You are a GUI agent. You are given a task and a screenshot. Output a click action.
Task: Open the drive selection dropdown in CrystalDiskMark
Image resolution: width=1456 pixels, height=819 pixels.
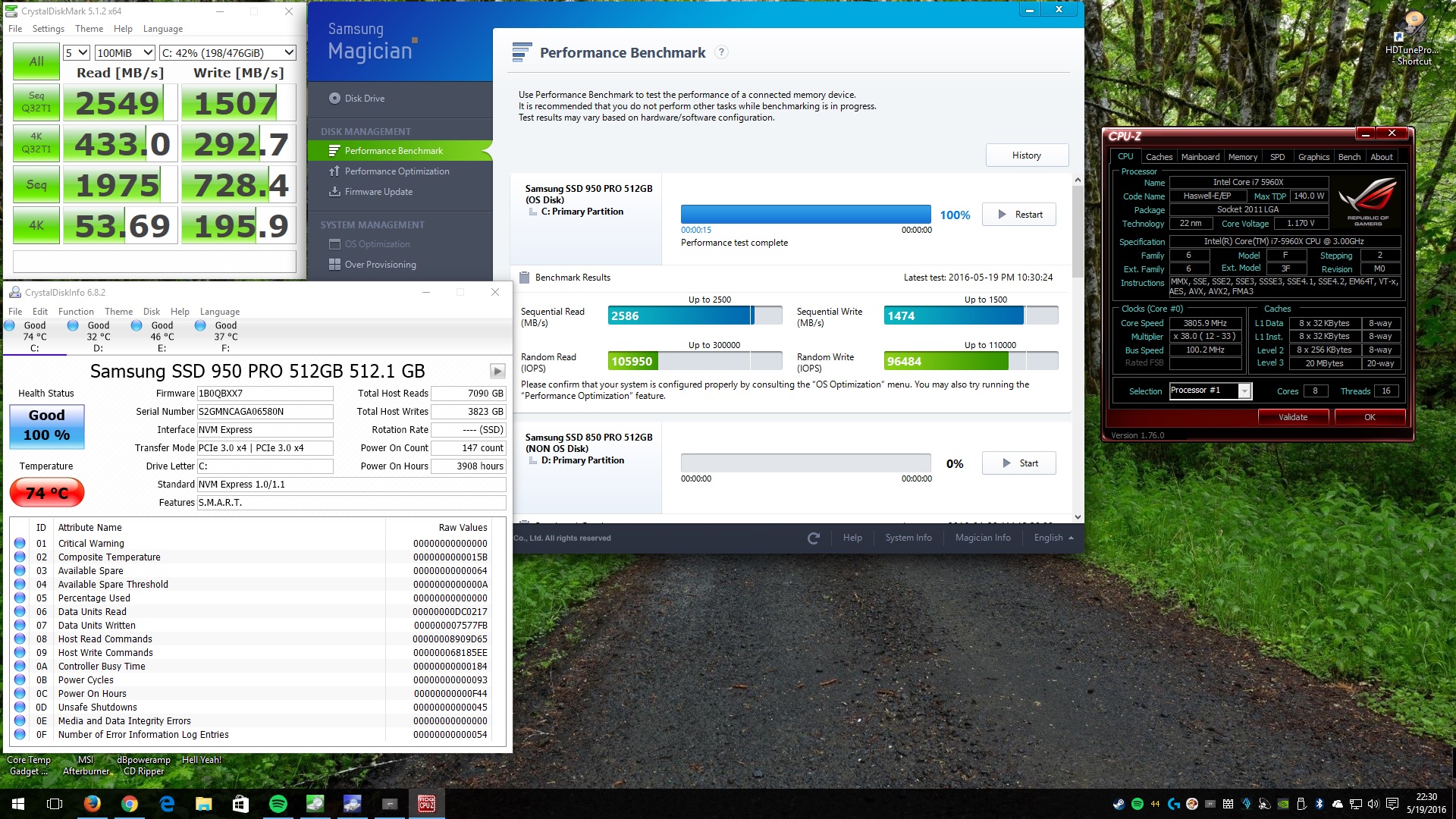click(227, 53)
